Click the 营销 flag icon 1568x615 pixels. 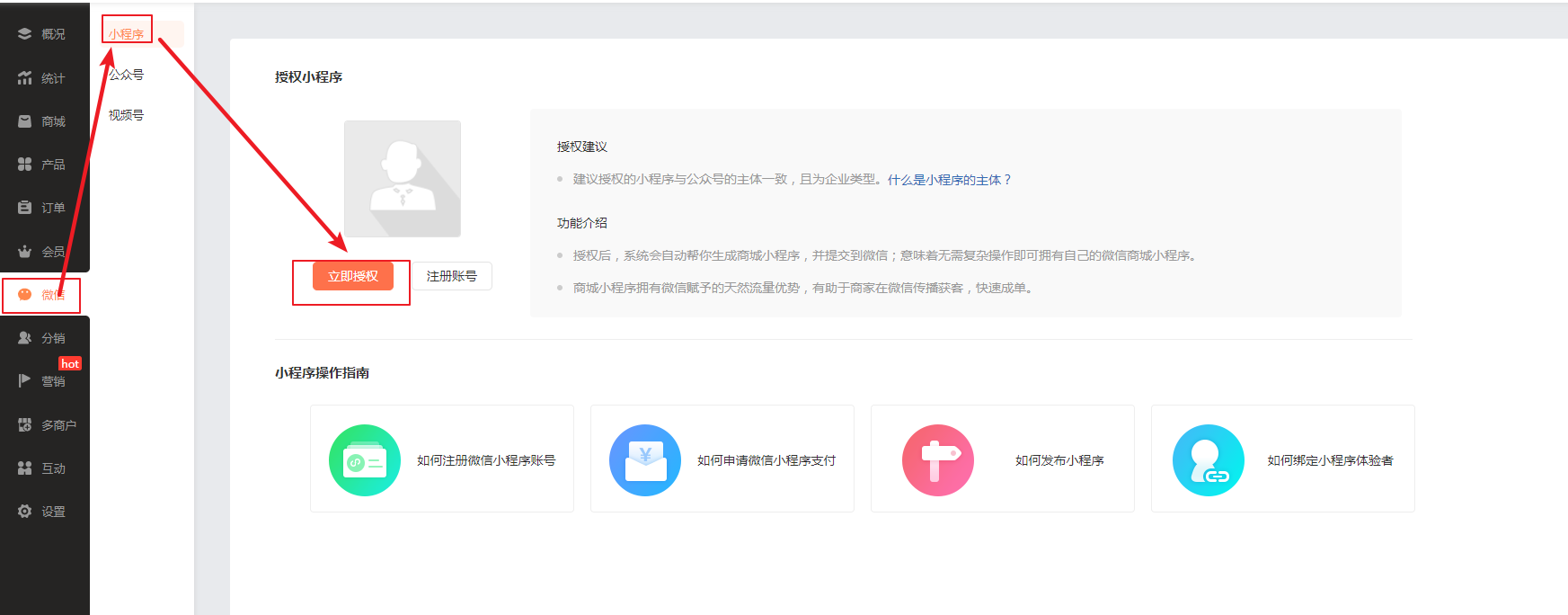24,381
